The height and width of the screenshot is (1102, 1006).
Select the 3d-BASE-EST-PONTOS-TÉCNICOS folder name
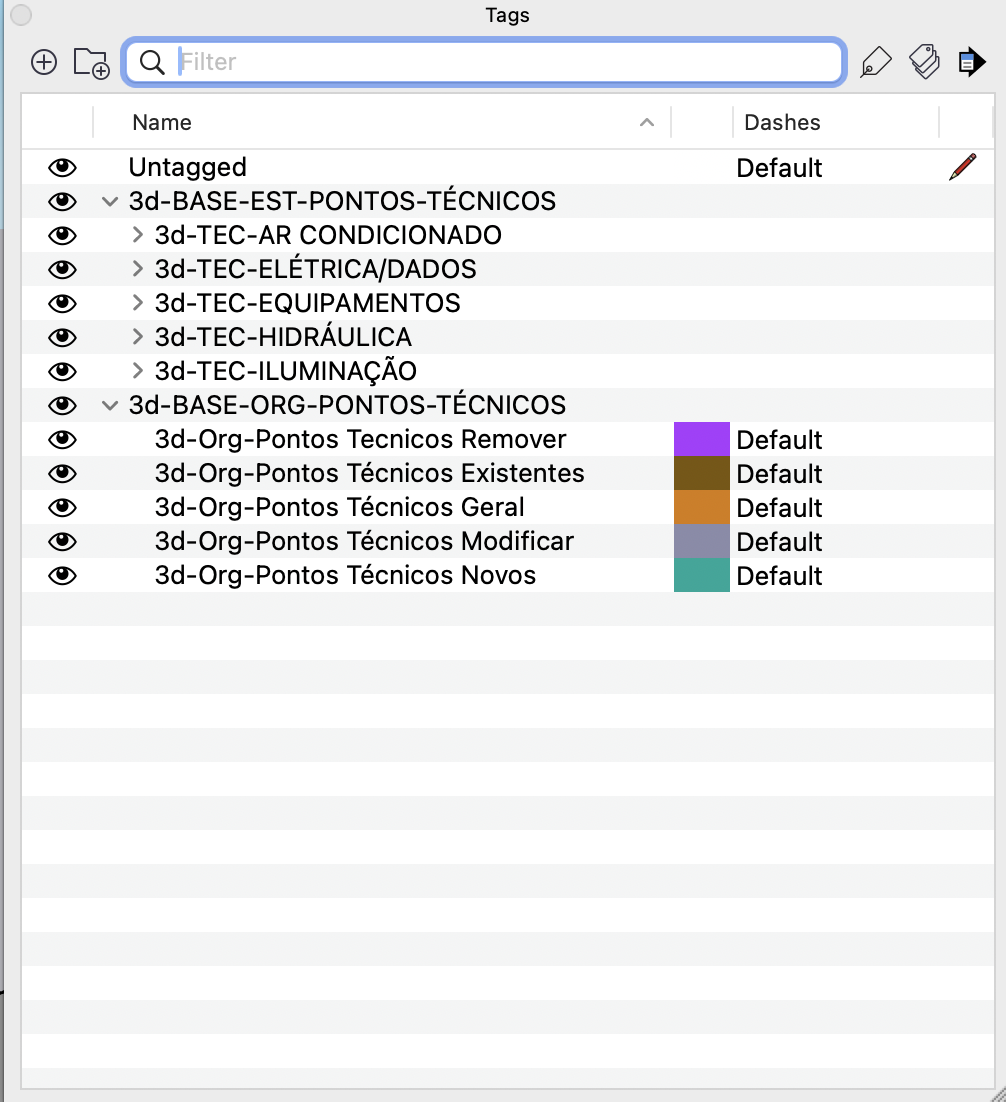click(342, 201)
